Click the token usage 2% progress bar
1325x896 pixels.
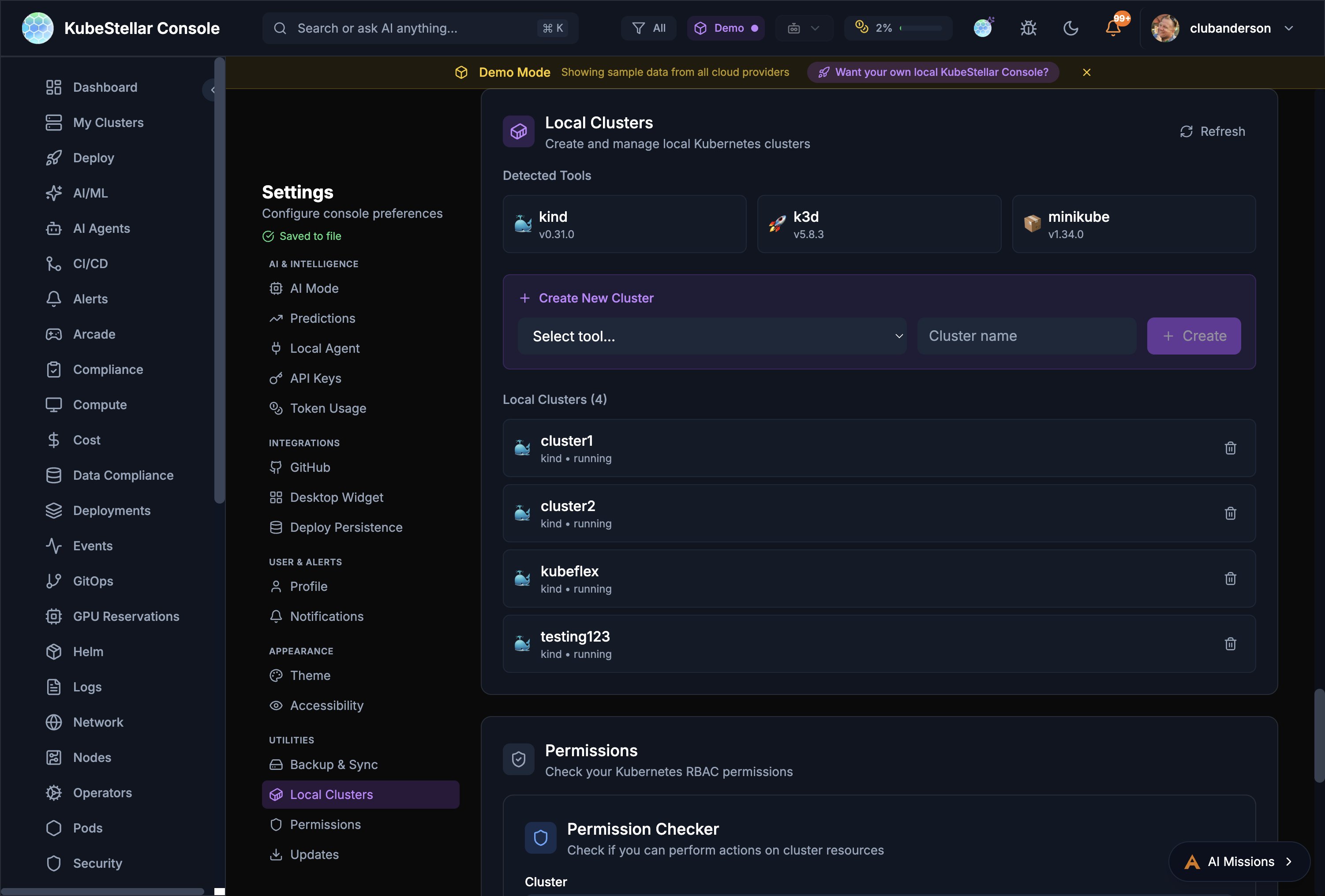coord(920,28)
